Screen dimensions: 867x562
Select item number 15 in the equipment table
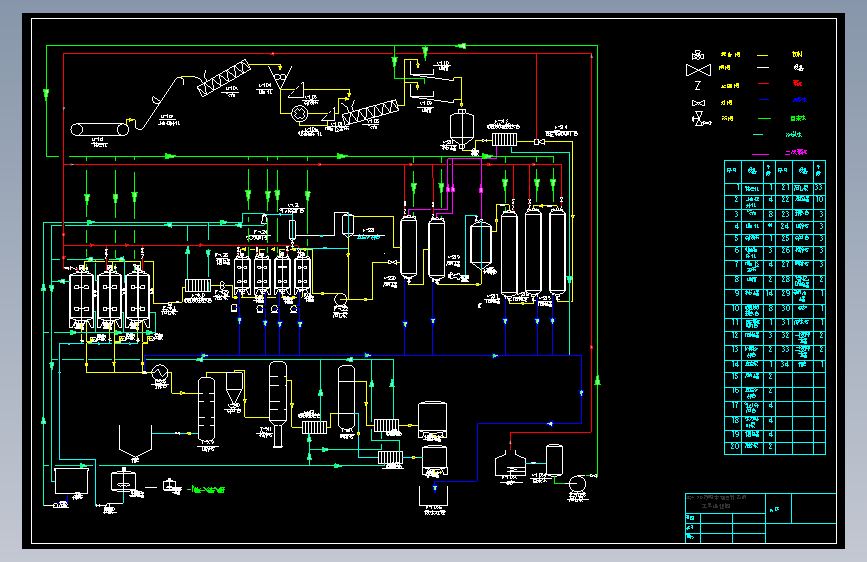(733, 376)
